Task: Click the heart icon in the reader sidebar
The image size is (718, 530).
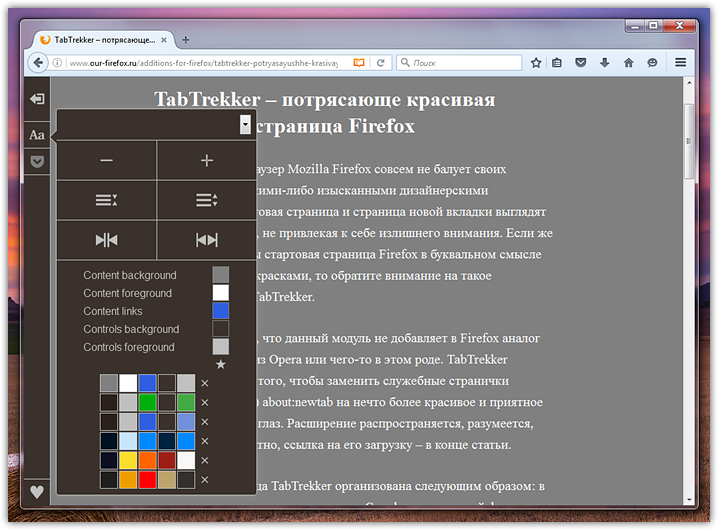Action: 37,492
